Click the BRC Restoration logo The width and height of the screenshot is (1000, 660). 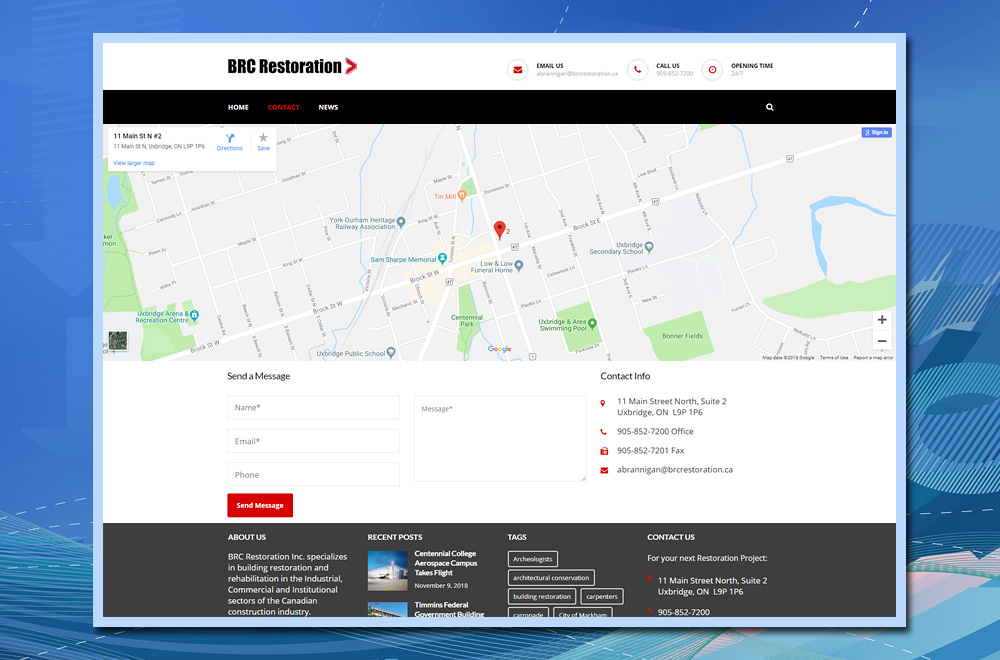(x=292, y=66)
